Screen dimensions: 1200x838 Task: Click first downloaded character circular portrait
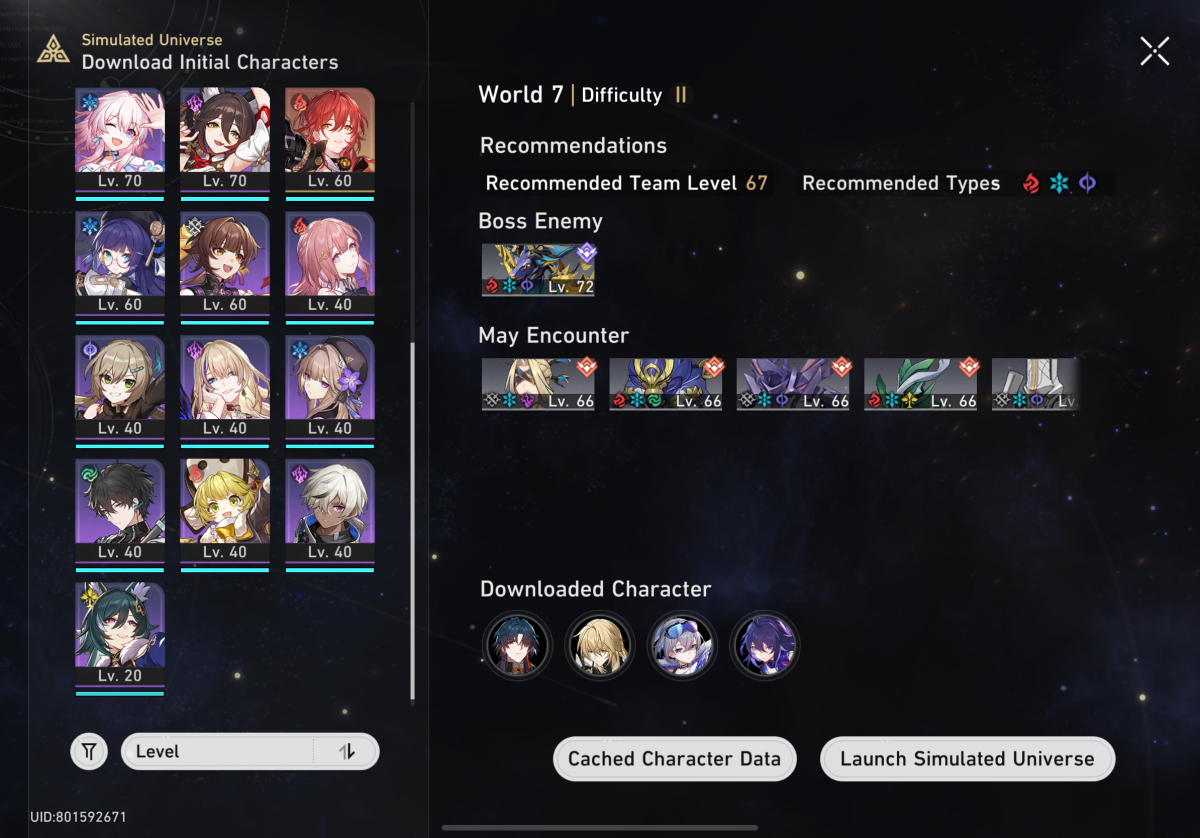click(517, 645)
